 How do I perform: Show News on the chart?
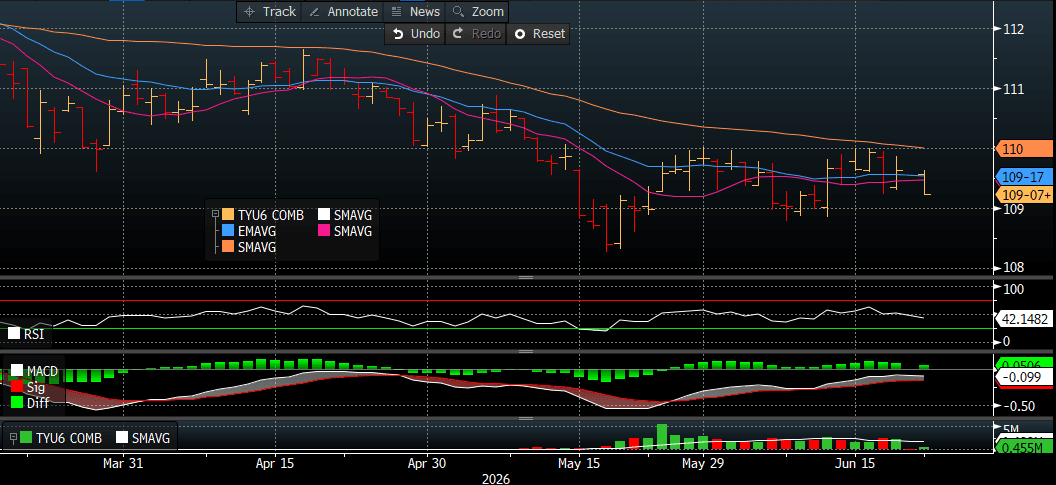(415, 11)
